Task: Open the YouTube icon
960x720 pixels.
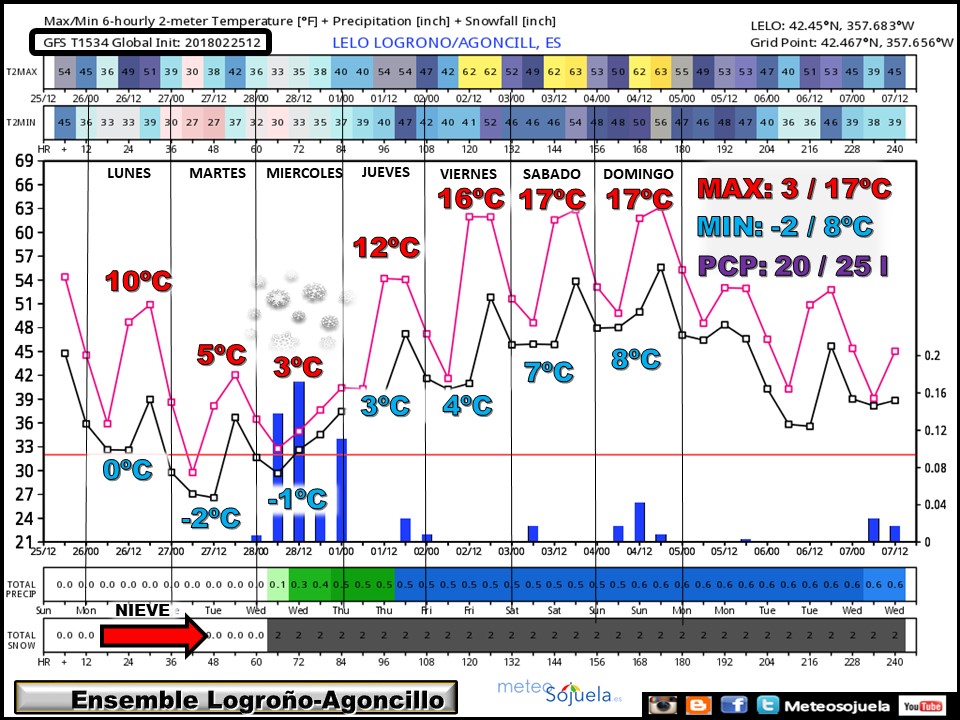Action: tap(923, 706)
